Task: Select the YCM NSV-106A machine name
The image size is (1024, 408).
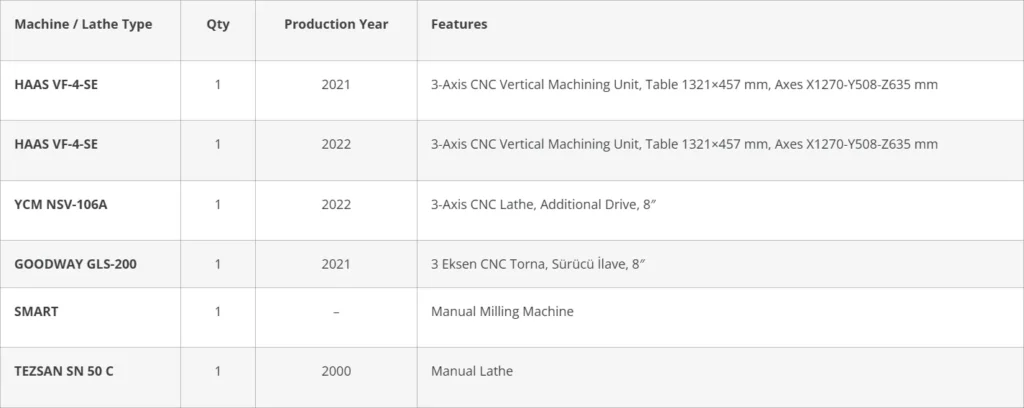Action: 60,205
